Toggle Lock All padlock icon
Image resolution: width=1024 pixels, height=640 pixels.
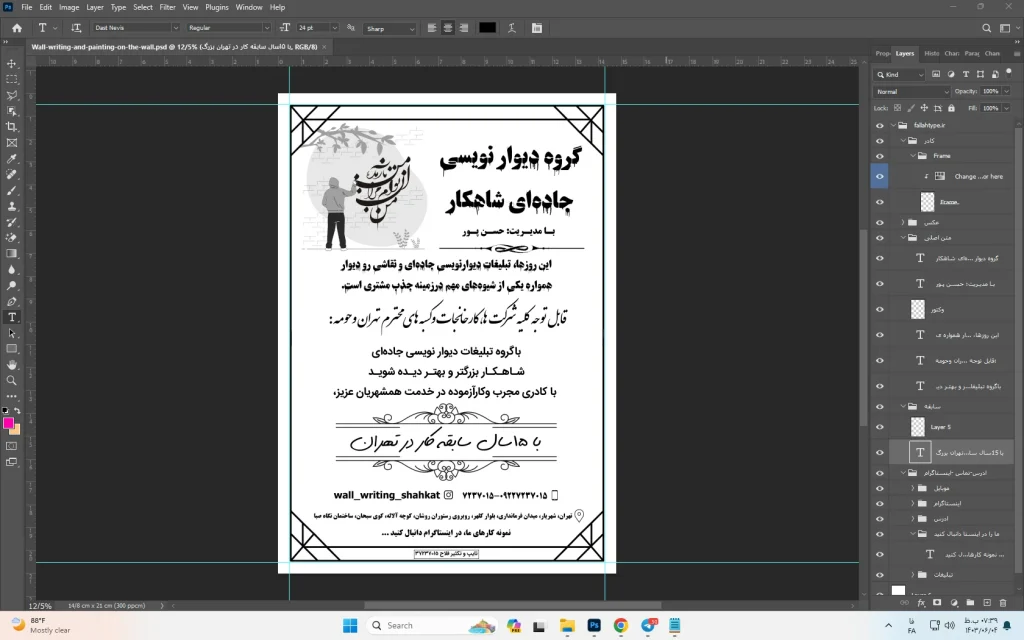tap(952, 108)
